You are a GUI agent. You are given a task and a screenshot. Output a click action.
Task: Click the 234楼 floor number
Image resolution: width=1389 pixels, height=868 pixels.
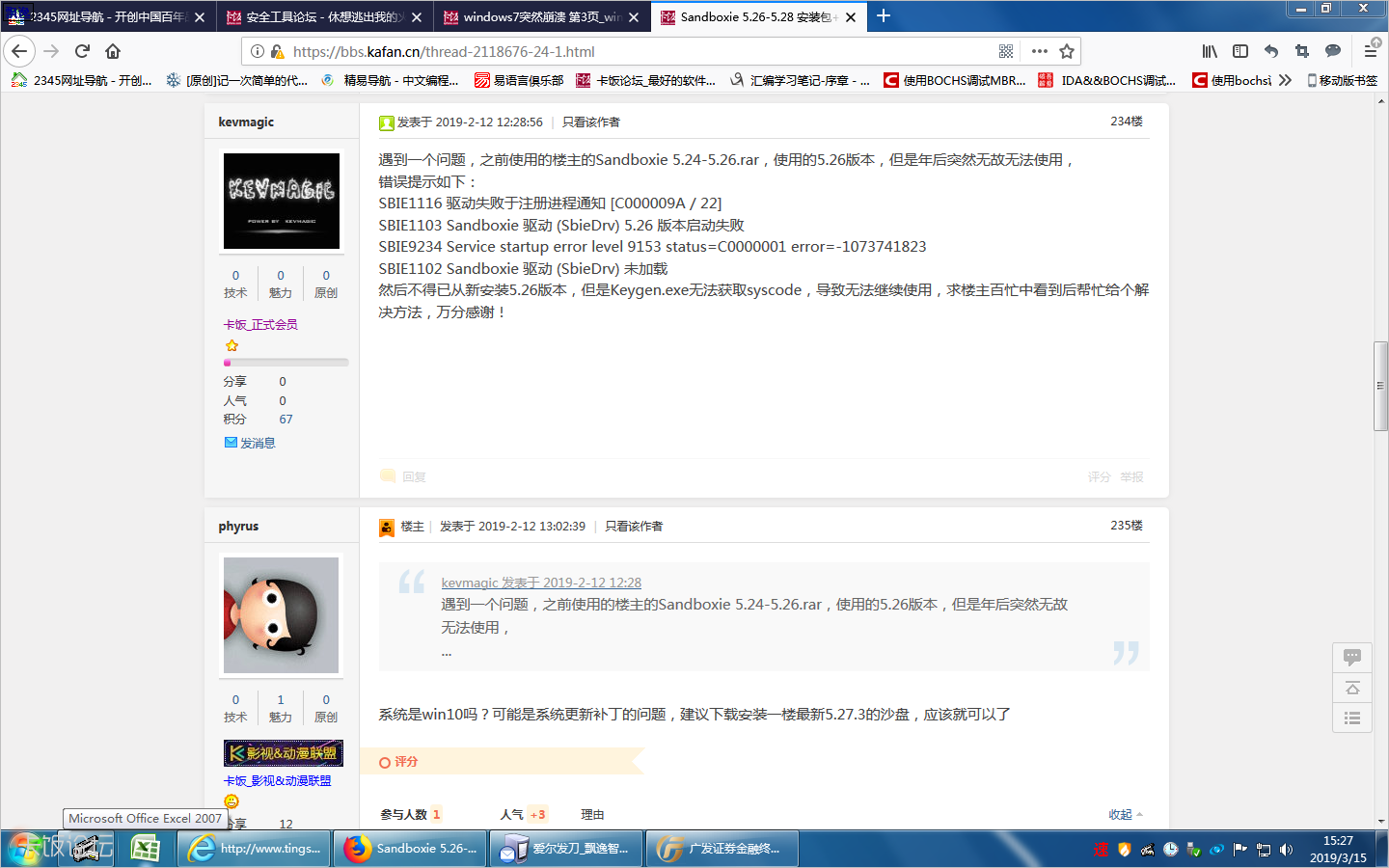pyautogui.click(x=1127, y=121)
